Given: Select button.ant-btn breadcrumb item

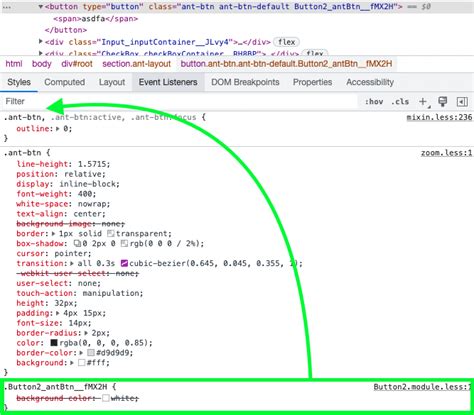Looking at the screenshot, I should 286,64.
